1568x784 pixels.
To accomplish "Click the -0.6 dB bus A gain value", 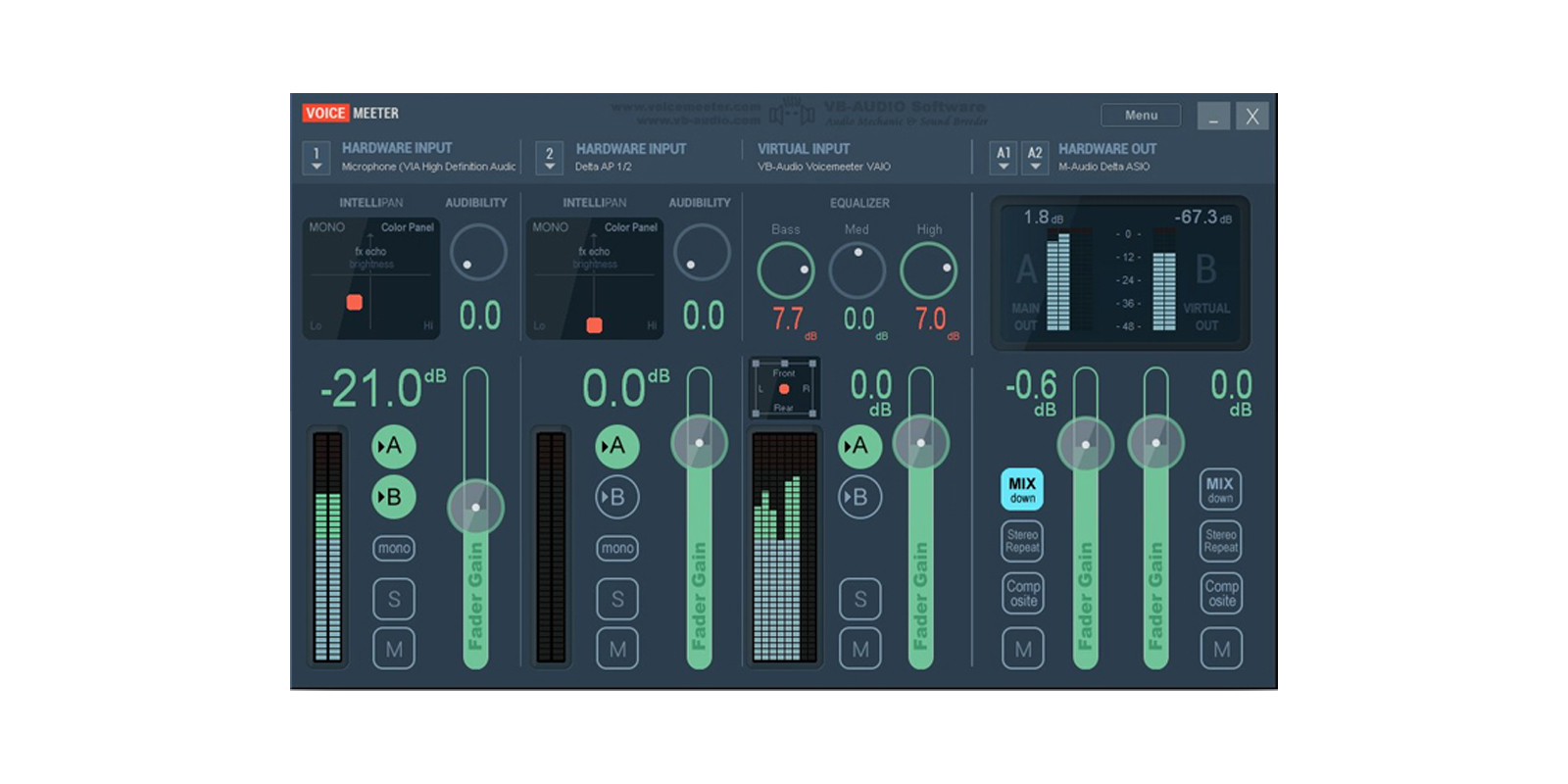I will tap(1032, 391).
